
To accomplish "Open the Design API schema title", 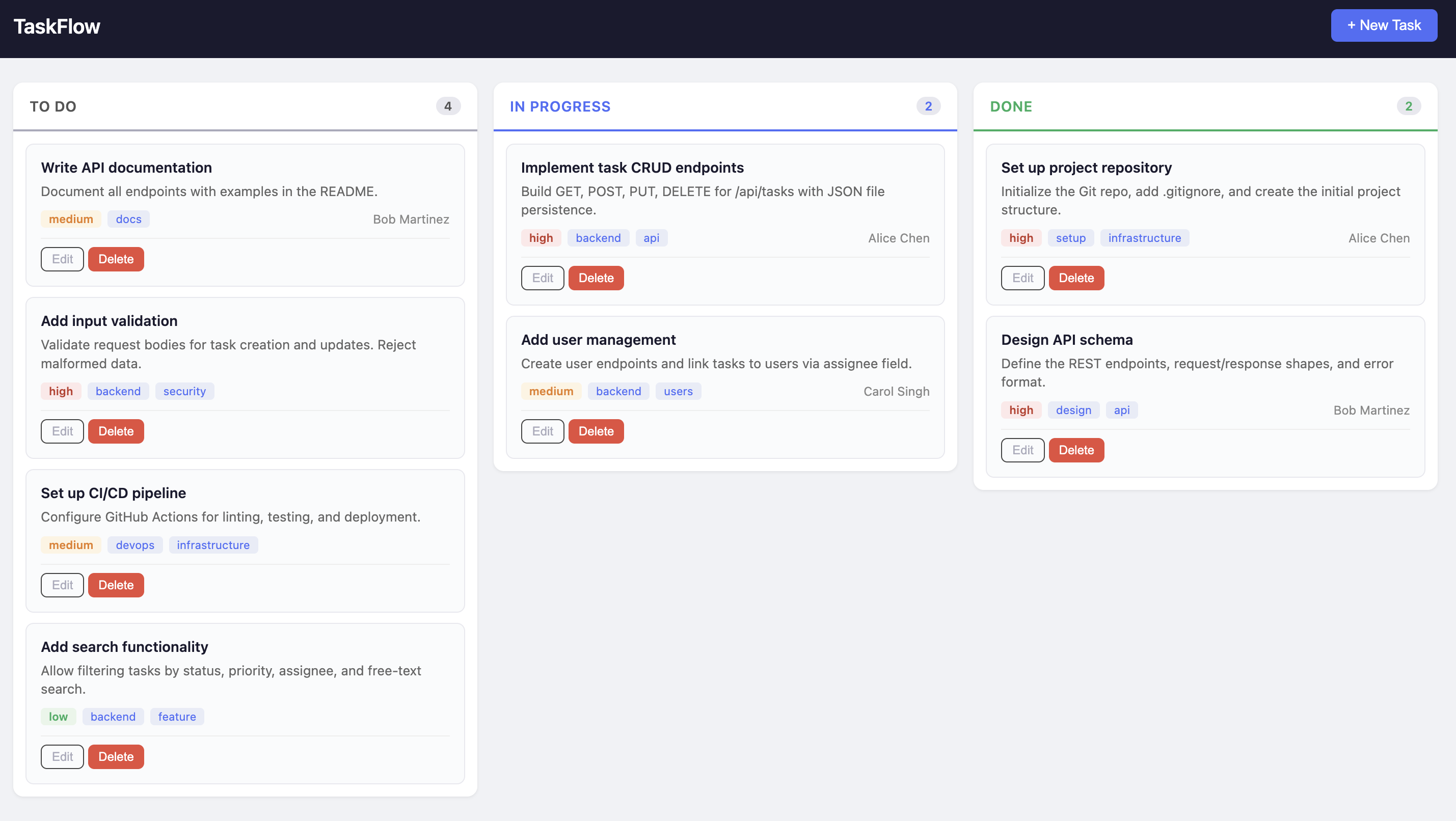I will click(x=1067, y=340).
